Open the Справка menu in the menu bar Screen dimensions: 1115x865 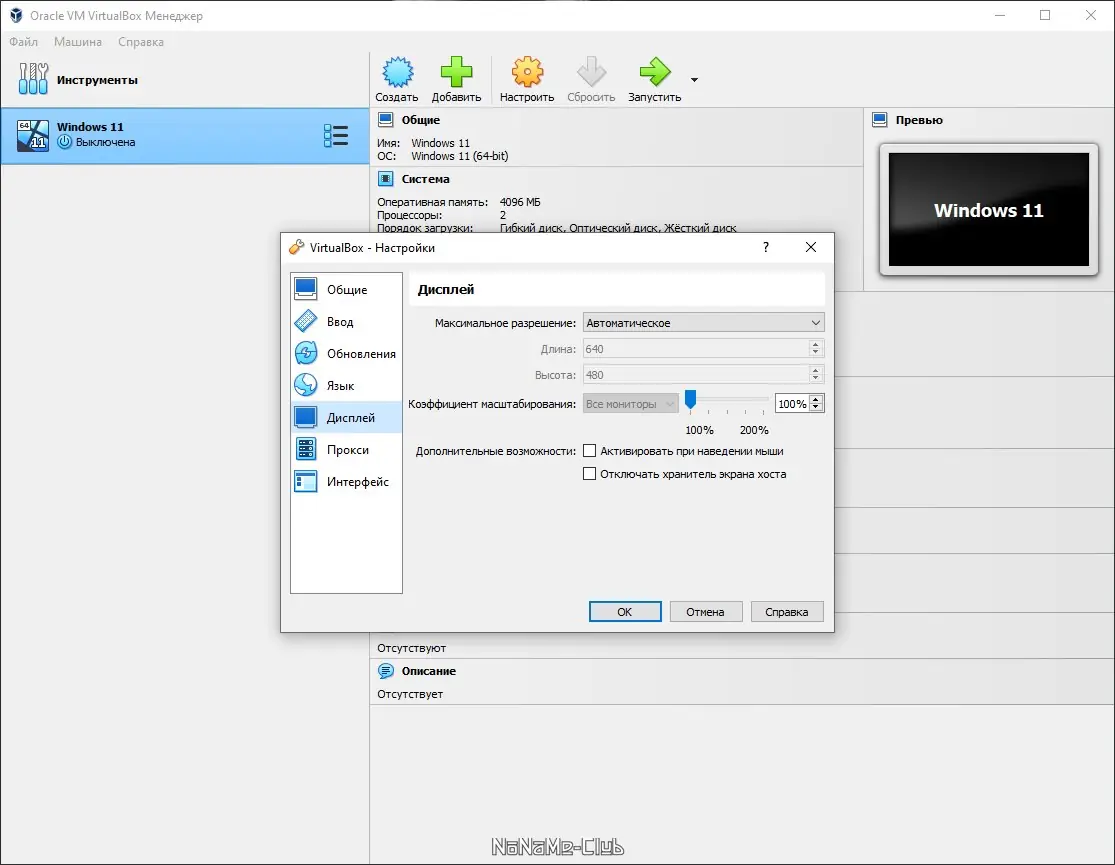point(141,42)
